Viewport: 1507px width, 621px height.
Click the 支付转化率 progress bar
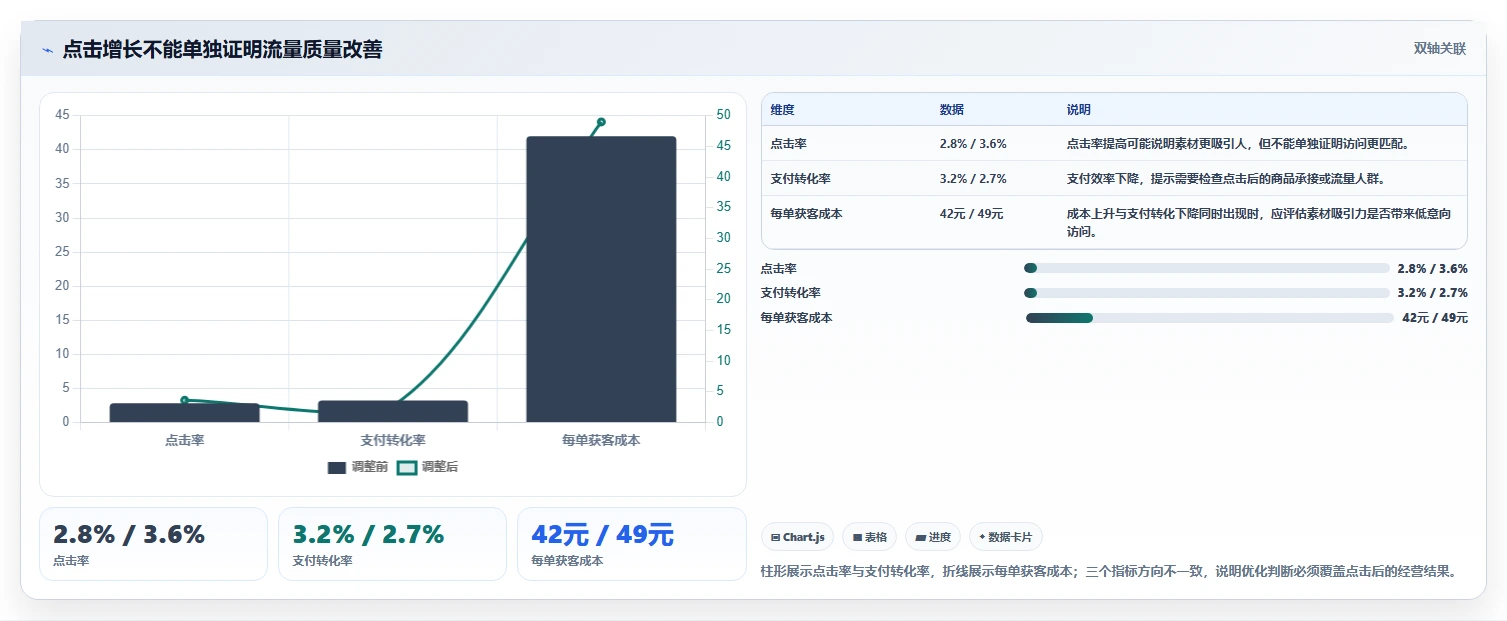click(x=1207, y=293)
